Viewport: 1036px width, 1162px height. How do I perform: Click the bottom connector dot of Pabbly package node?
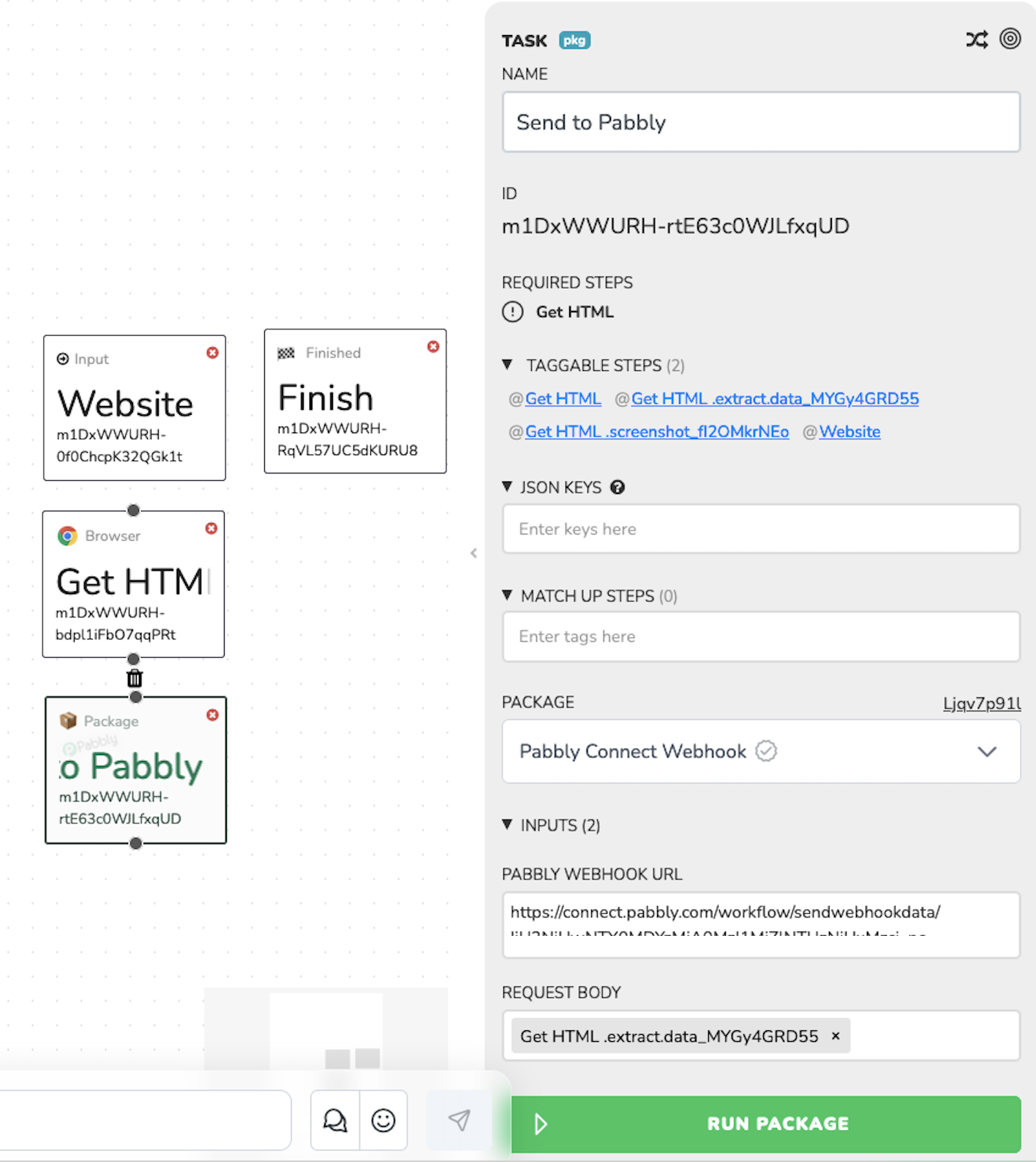coord(135,844)
